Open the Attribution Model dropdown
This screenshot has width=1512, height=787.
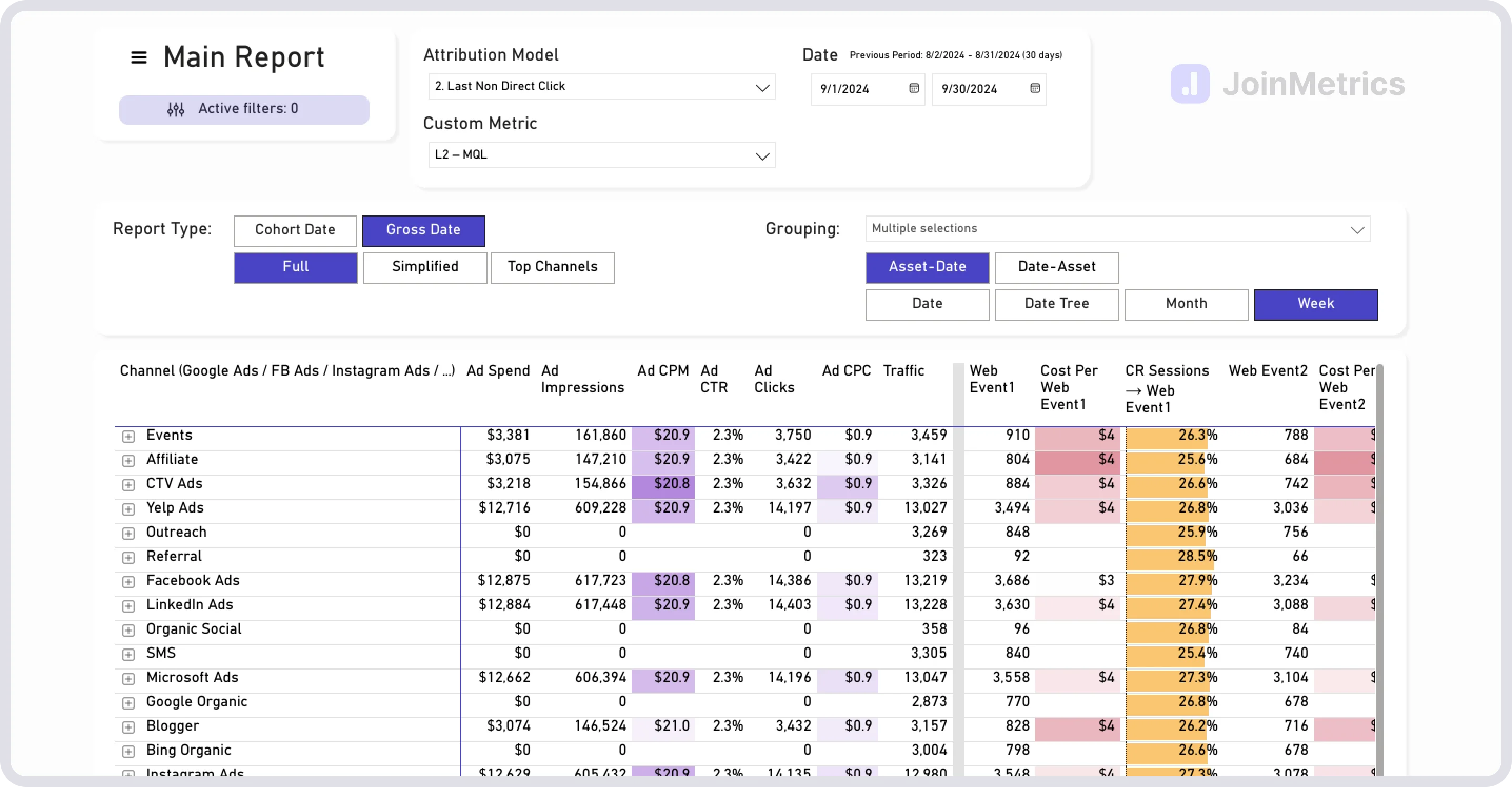(x=602, y=86)
